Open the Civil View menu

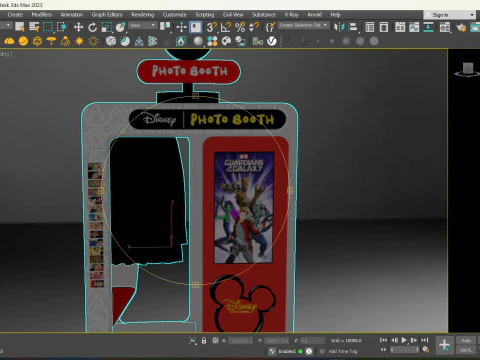[x=233, y=15]
